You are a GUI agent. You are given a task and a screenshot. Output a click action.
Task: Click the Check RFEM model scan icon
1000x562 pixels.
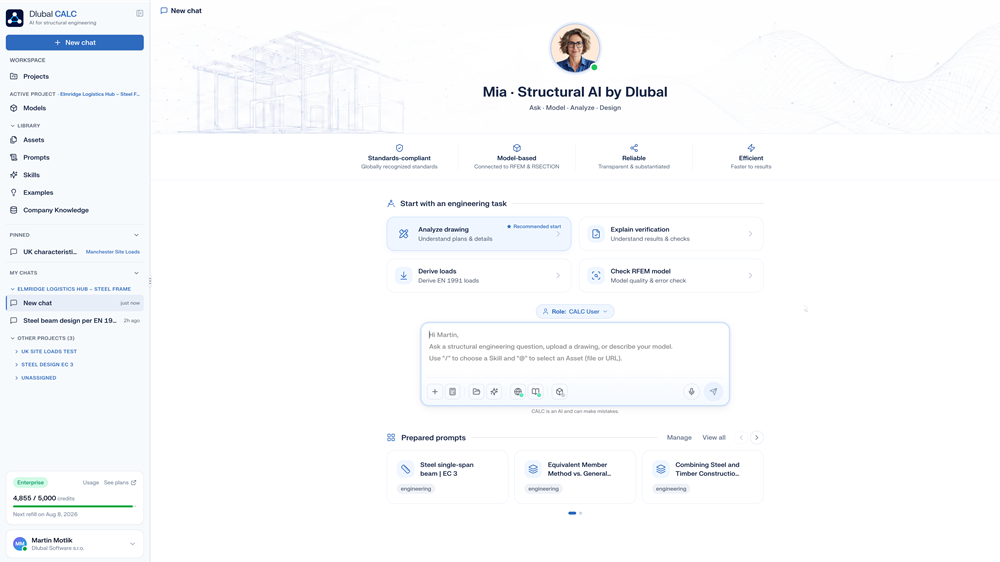pos(596,276)
